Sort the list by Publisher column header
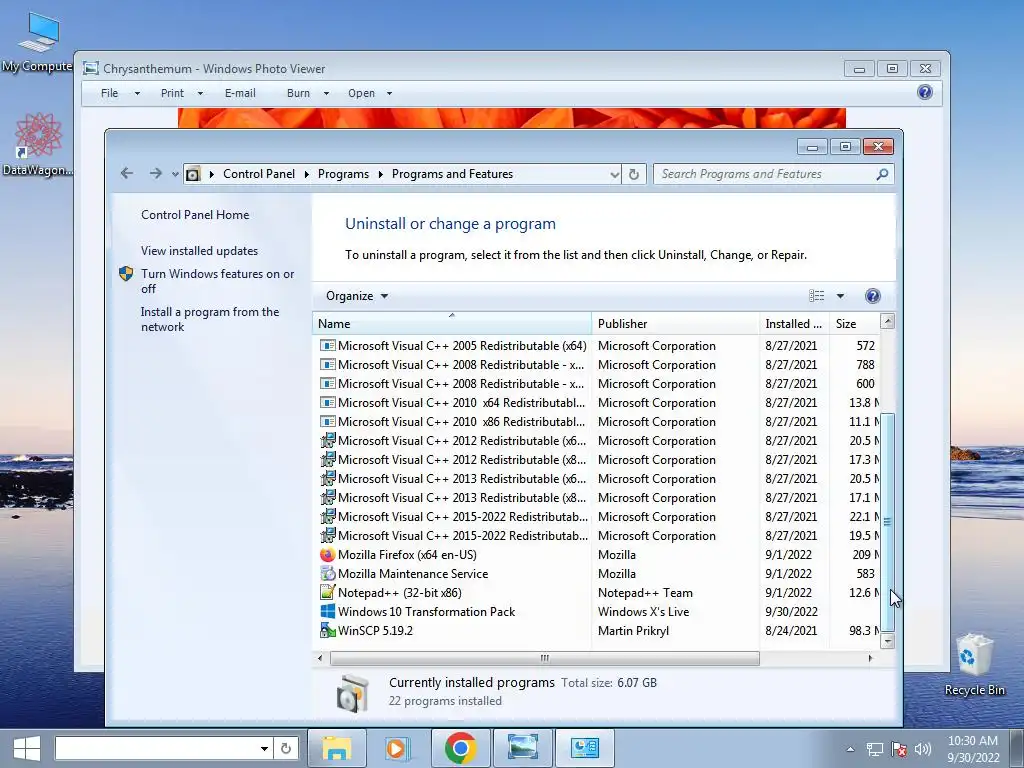Screen dimensions: 1024x768 click(x=675, y=324)
